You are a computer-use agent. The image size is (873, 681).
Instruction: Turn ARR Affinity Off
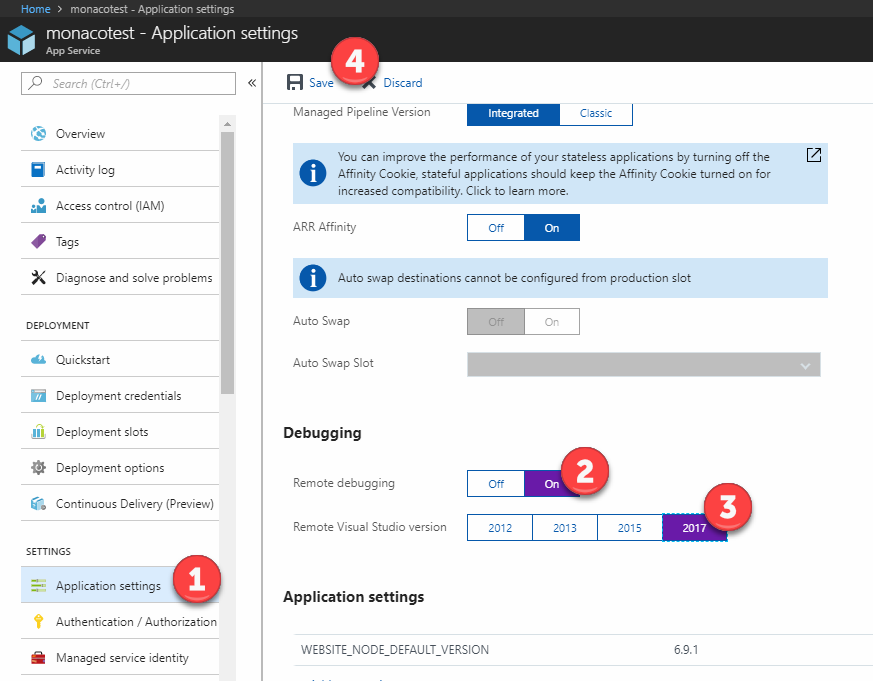pyautogui.click(x=496, y=228)
